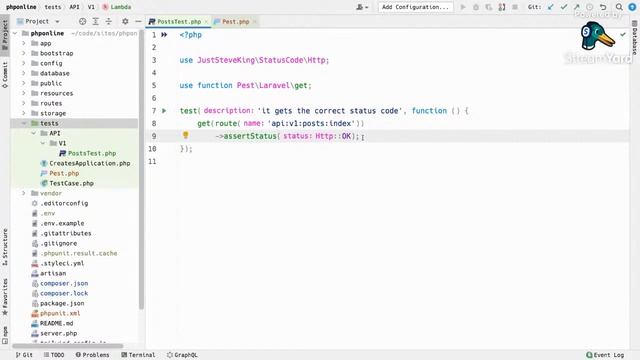This screenshot has height=360, width=640.
Task: Expand the routes folder
Action: [x=24, y=103]
